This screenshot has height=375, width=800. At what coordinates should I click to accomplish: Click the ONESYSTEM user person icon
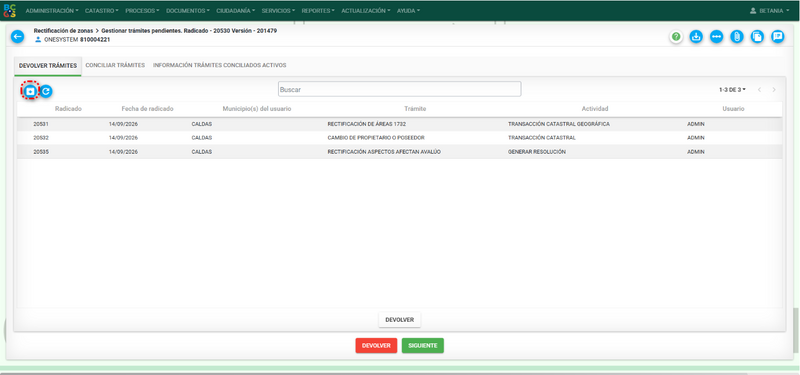pos(38,39)
